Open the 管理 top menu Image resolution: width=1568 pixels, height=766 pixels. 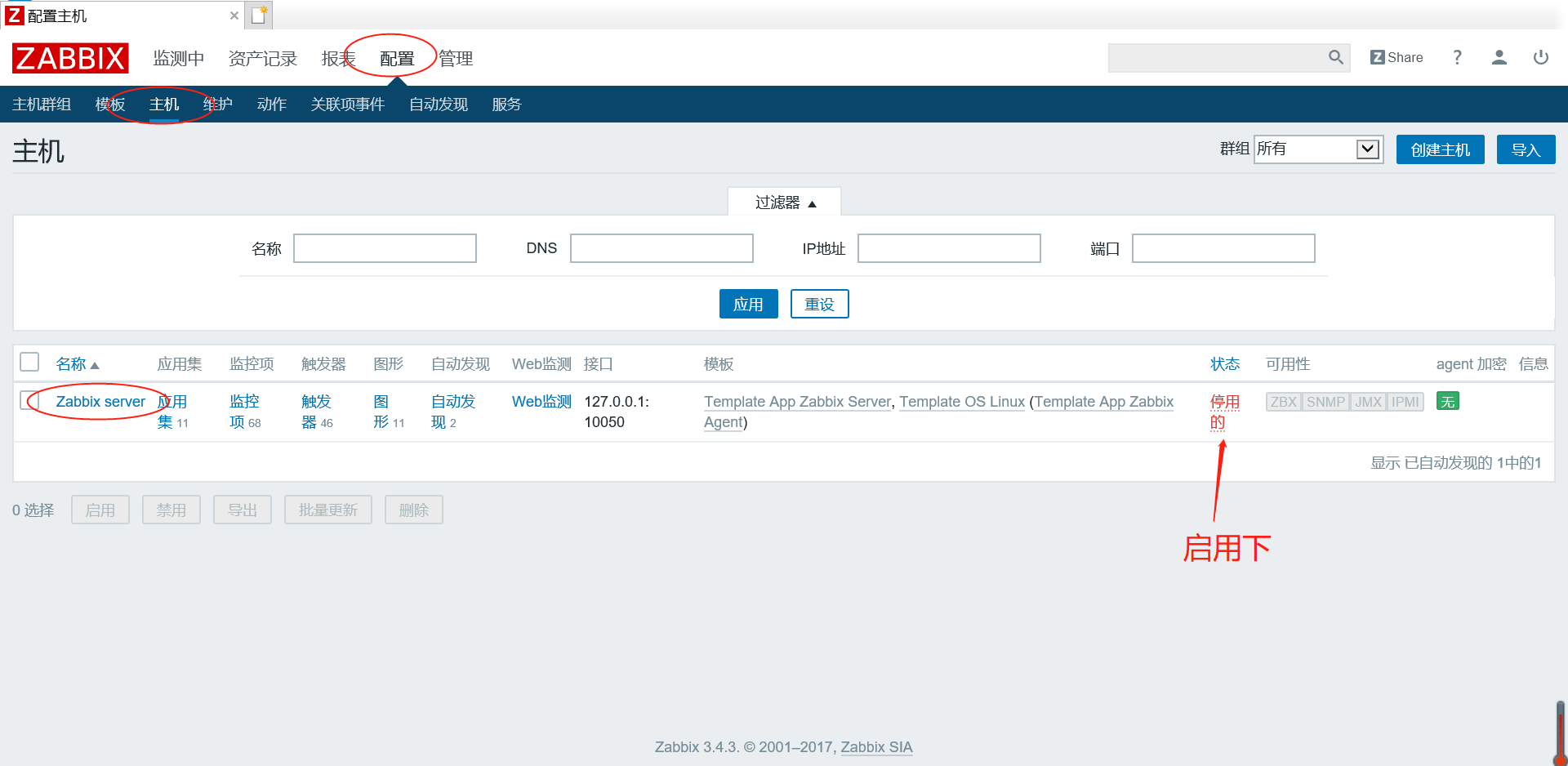pyautogui.click(x=456, y=58)
